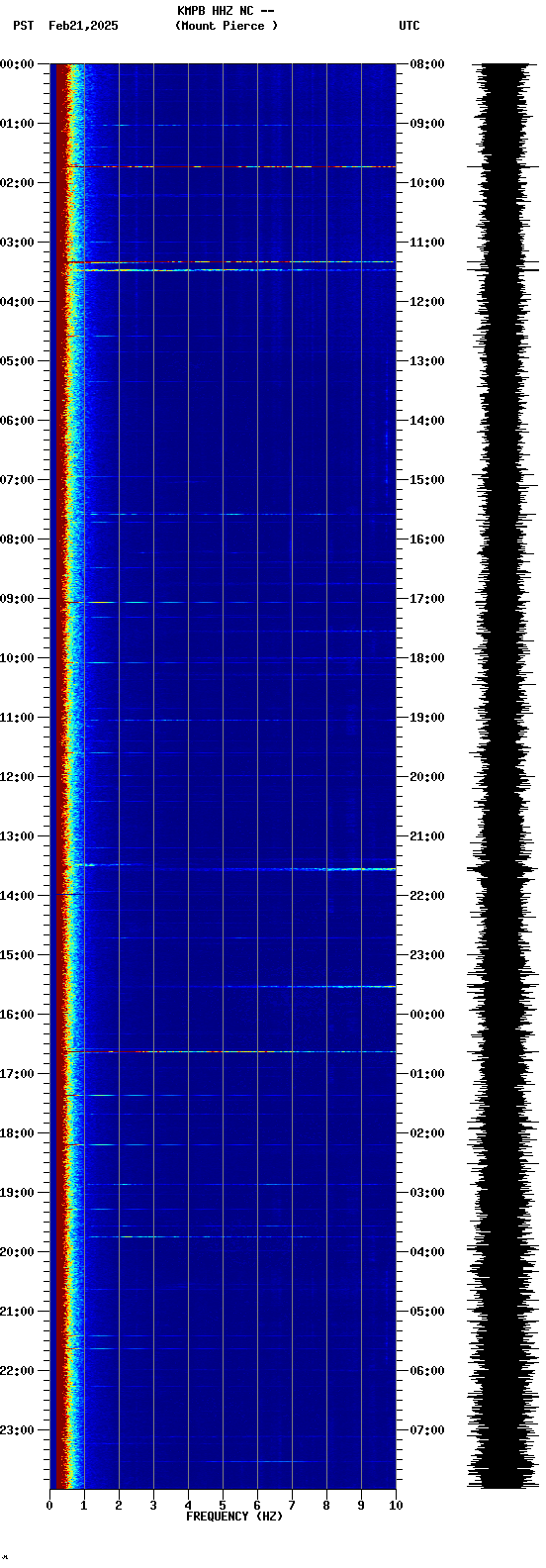This screenshot has width=546, height=1568.
Task: Click the 03:00 PST time label
Action: point(17,243)
